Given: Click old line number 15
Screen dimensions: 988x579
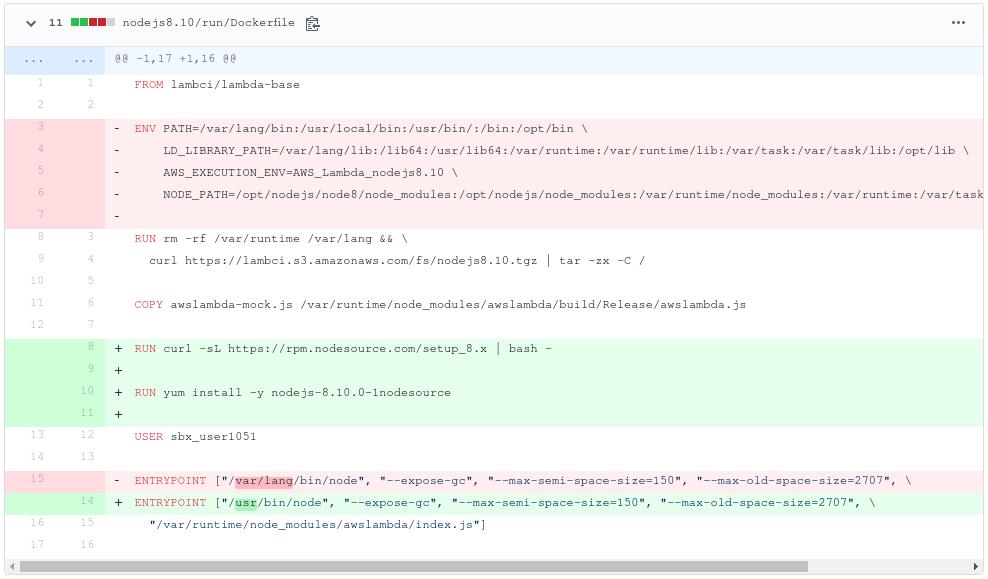Looking at the screenshot, I should click(37, 478).
